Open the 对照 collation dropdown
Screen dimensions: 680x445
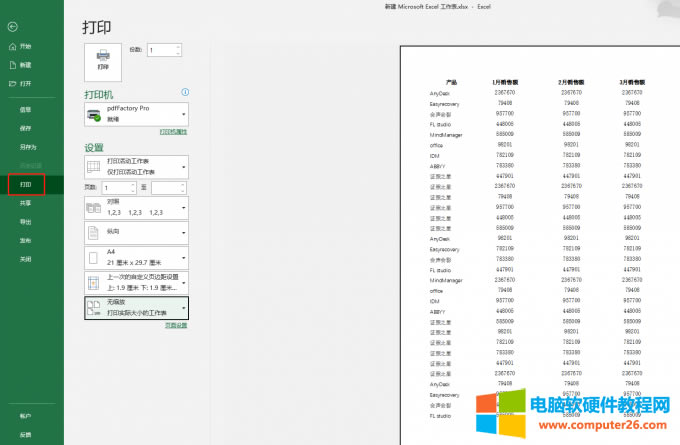[137, 209]
